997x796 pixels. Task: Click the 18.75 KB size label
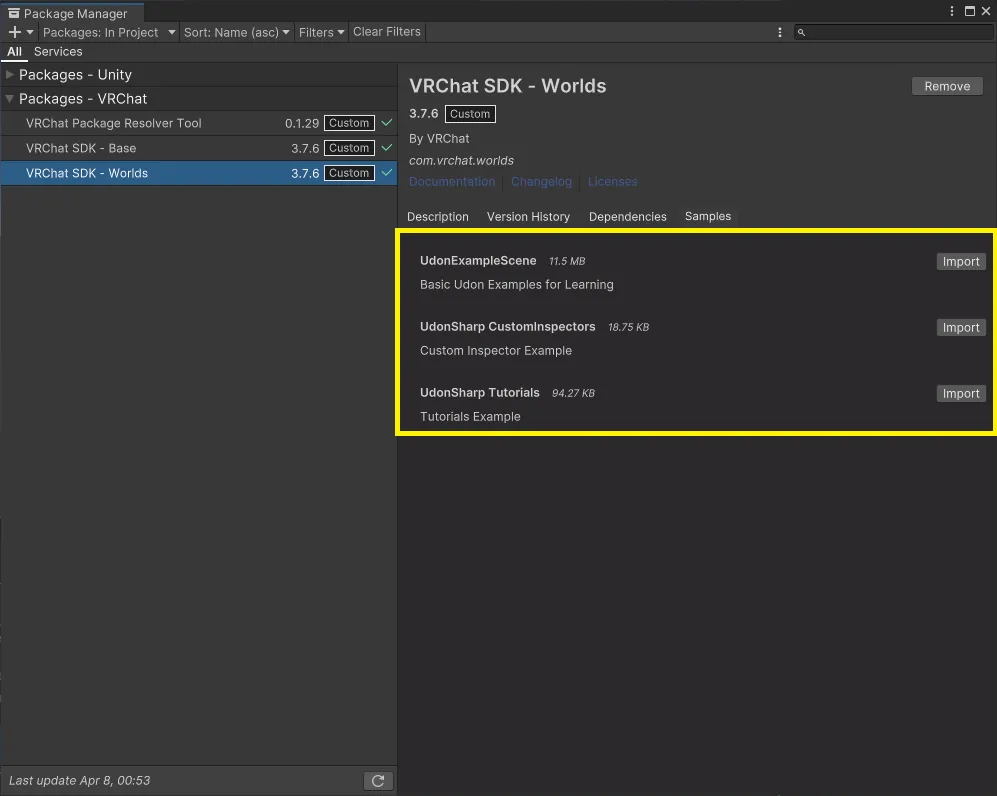628,327
